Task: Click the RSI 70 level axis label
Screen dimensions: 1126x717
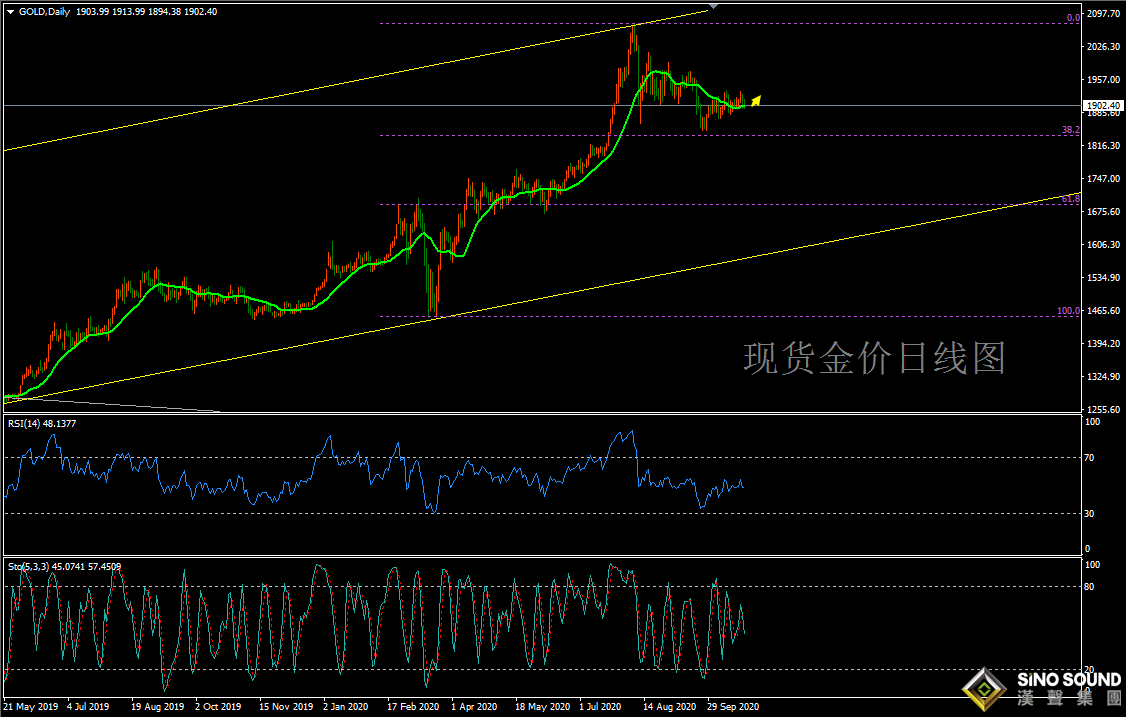Action: [x=1092, y=458]
